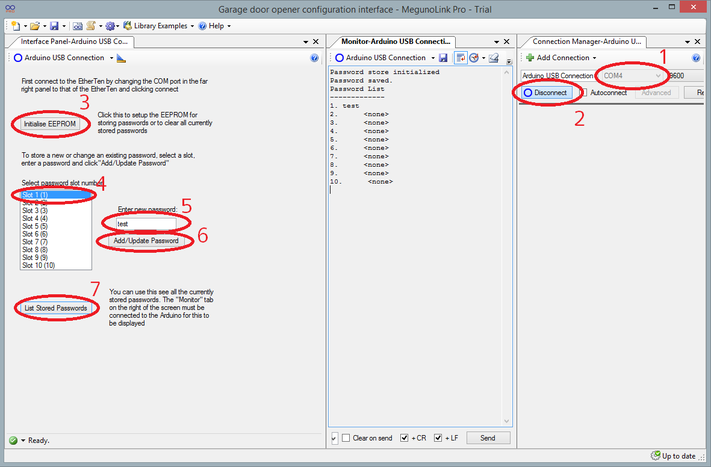Click the baud rate 9600 field
Screen dimensions: 711x467
click(686, 76)
